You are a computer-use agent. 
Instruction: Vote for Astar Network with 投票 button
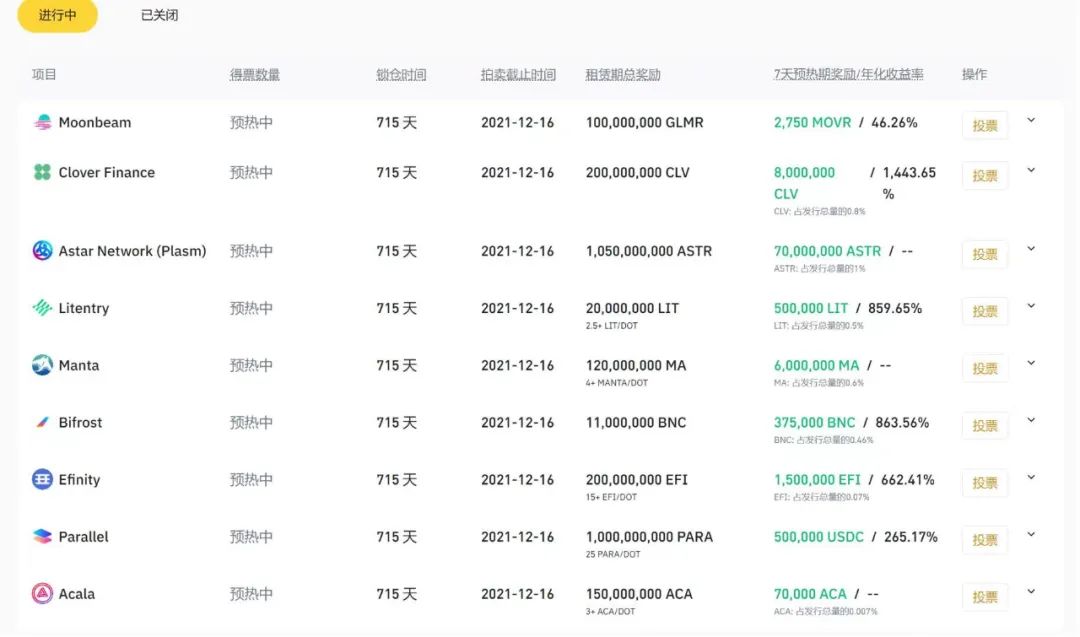[x=985, y=254]
